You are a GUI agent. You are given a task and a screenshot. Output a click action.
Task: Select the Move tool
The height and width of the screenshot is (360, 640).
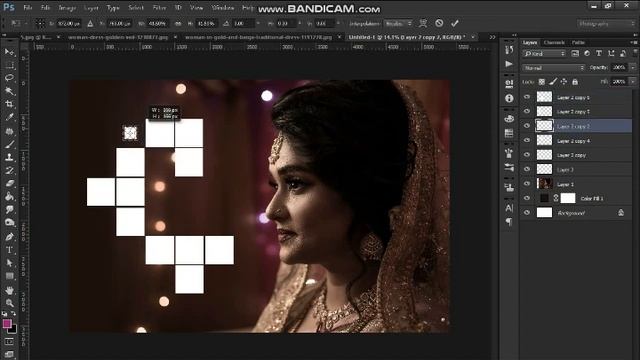coord(9,52)
